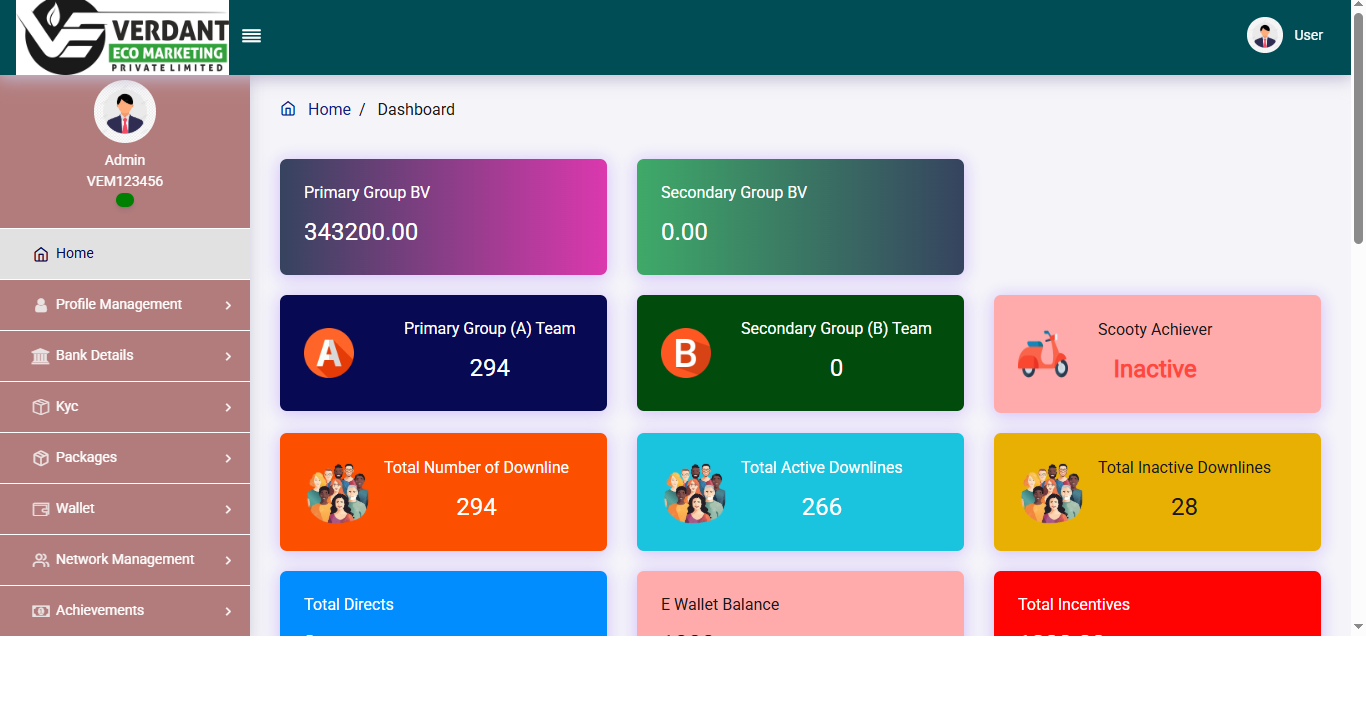Open the User avatar menu in the top bar

click(x=1264, y=34)
